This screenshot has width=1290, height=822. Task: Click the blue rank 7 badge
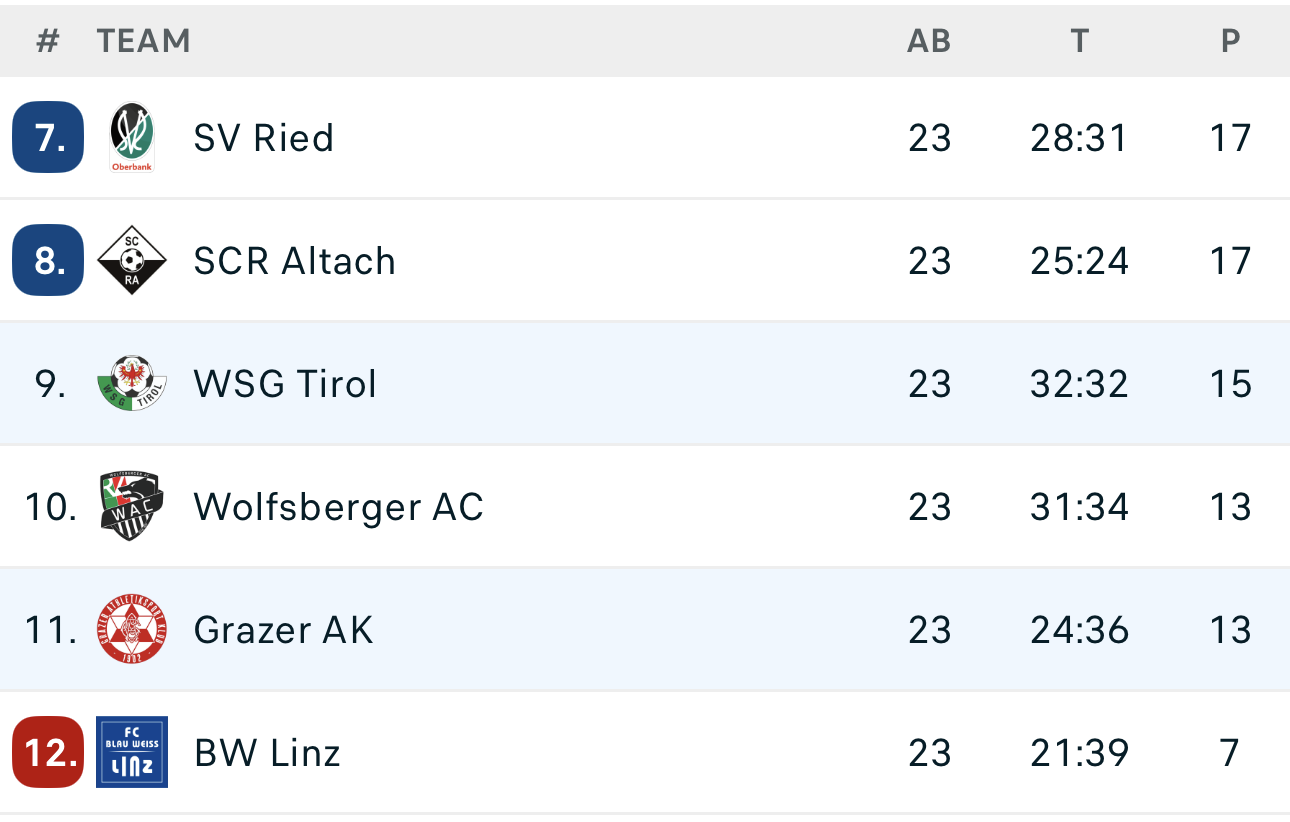coord(48,138)
